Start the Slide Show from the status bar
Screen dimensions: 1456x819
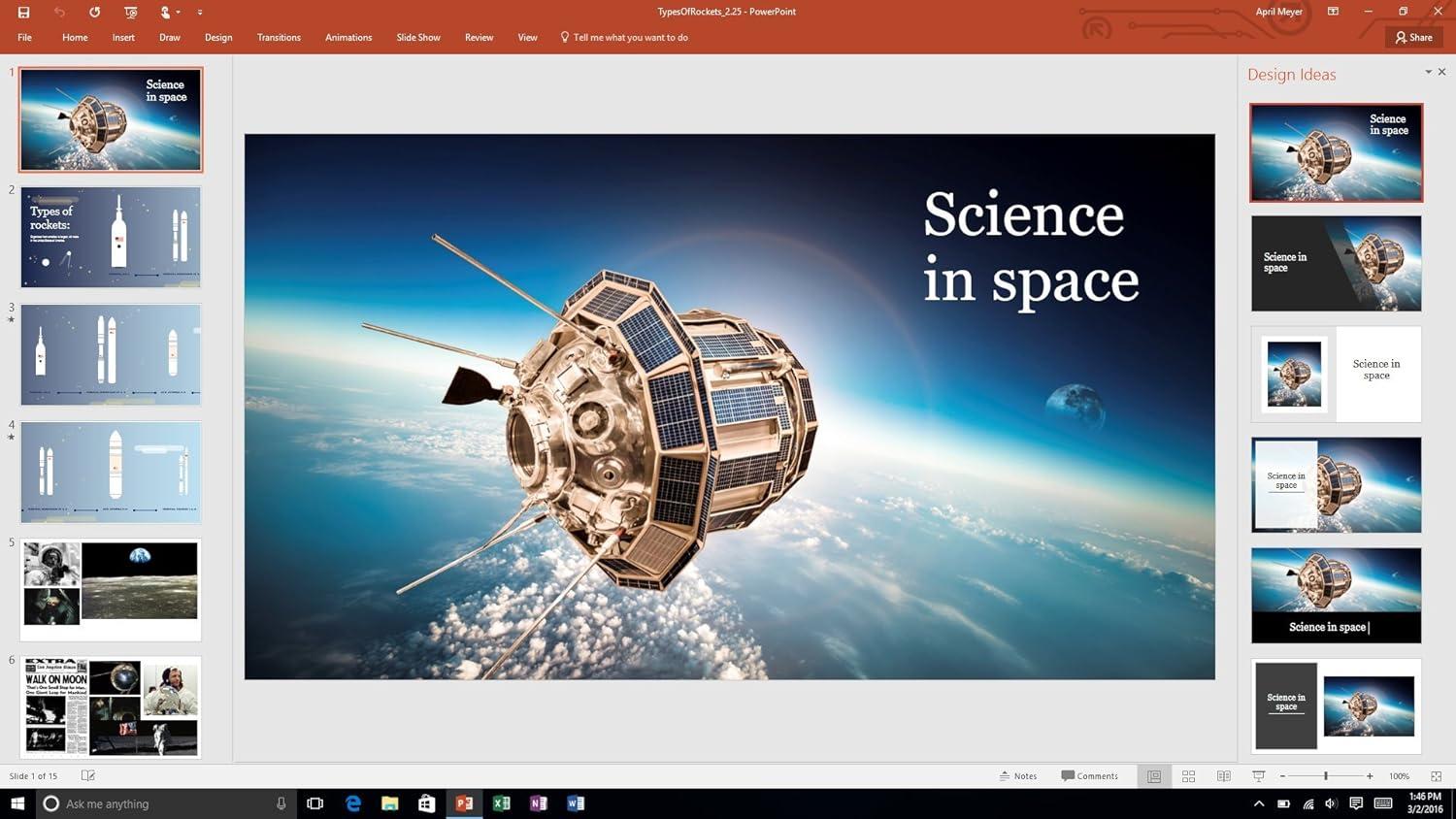[x=1258, y=776]
